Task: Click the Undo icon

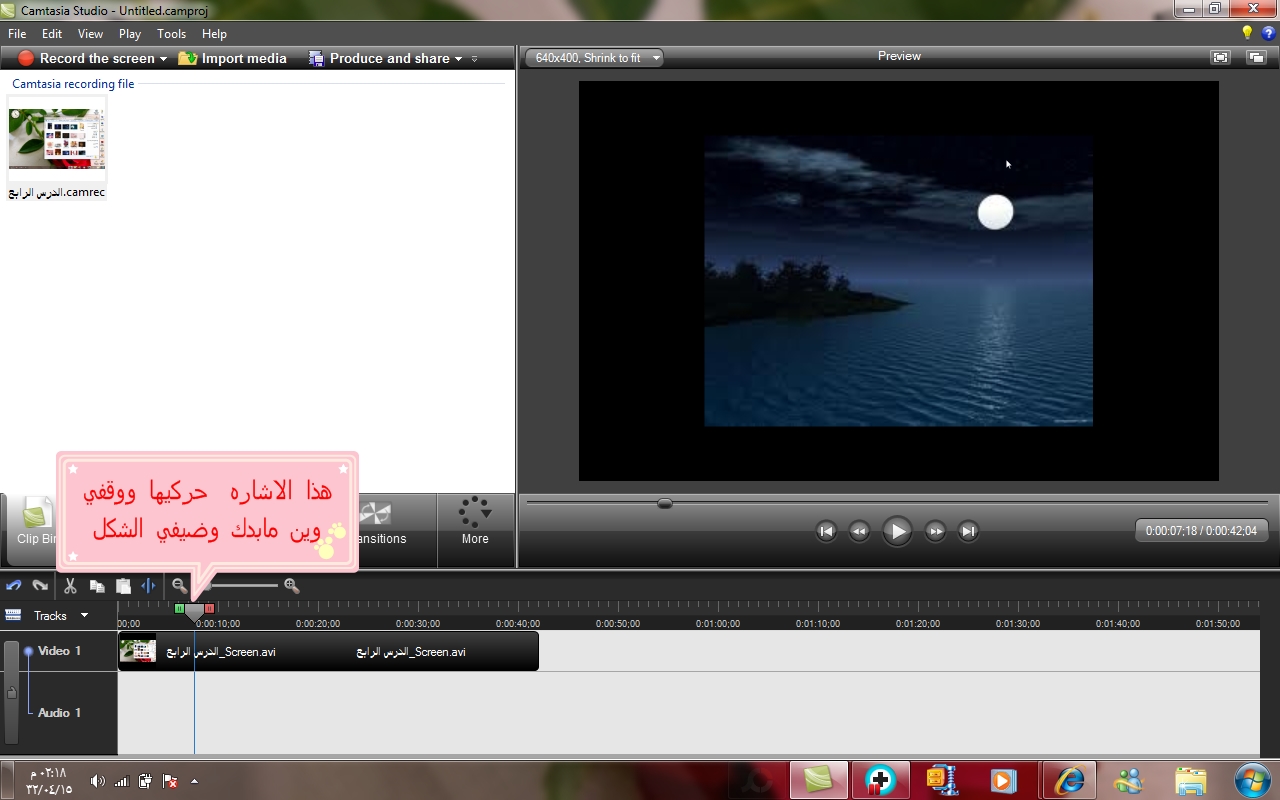Action: 14,586
